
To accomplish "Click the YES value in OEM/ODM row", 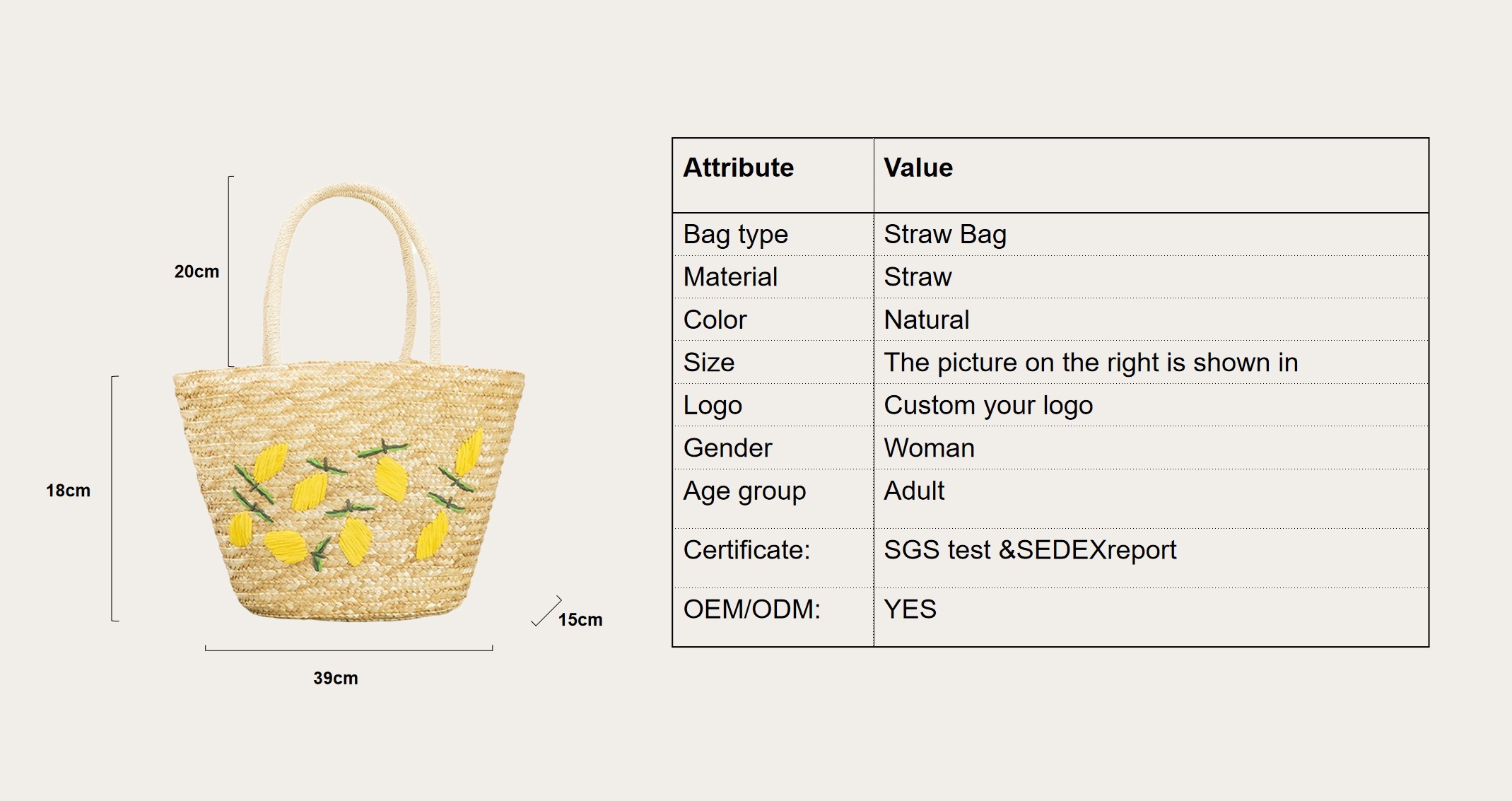I will tap(910, 609).
